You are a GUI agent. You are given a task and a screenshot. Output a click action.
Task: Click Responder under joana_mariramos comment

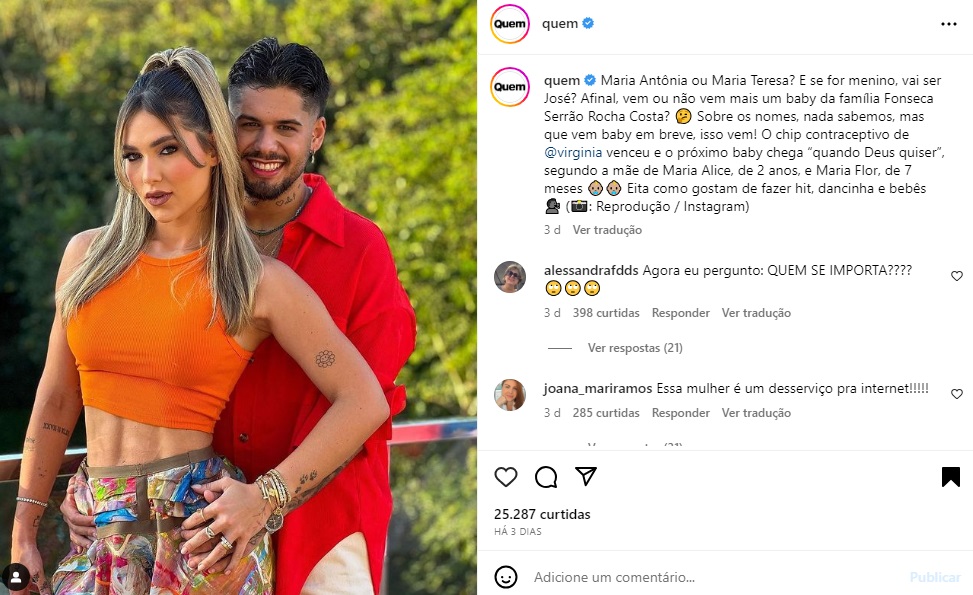click(680, 413)
